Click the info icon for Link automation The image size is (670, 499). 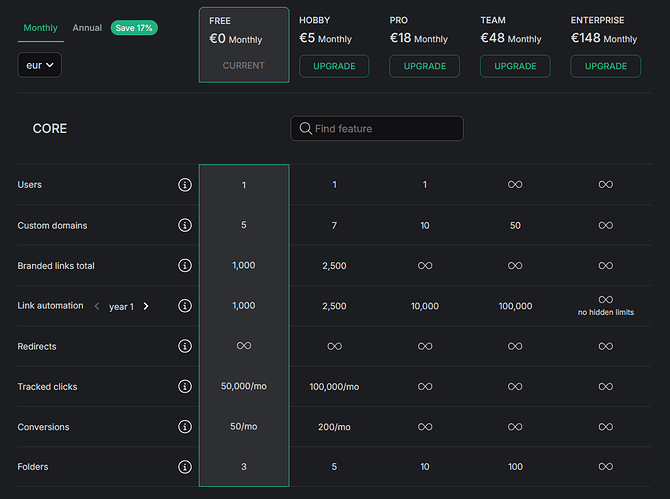click(x=184, y=306)
